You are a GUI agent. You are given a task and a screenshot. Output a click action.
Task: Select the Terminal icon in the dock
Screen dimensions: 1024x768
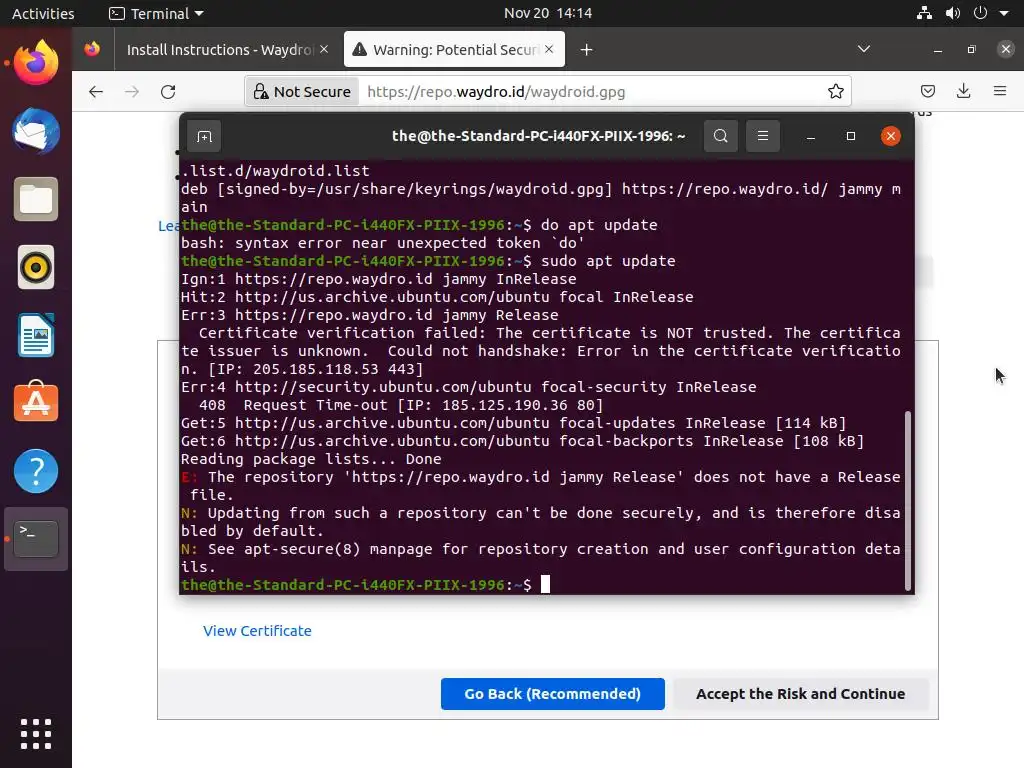point(36,539)
